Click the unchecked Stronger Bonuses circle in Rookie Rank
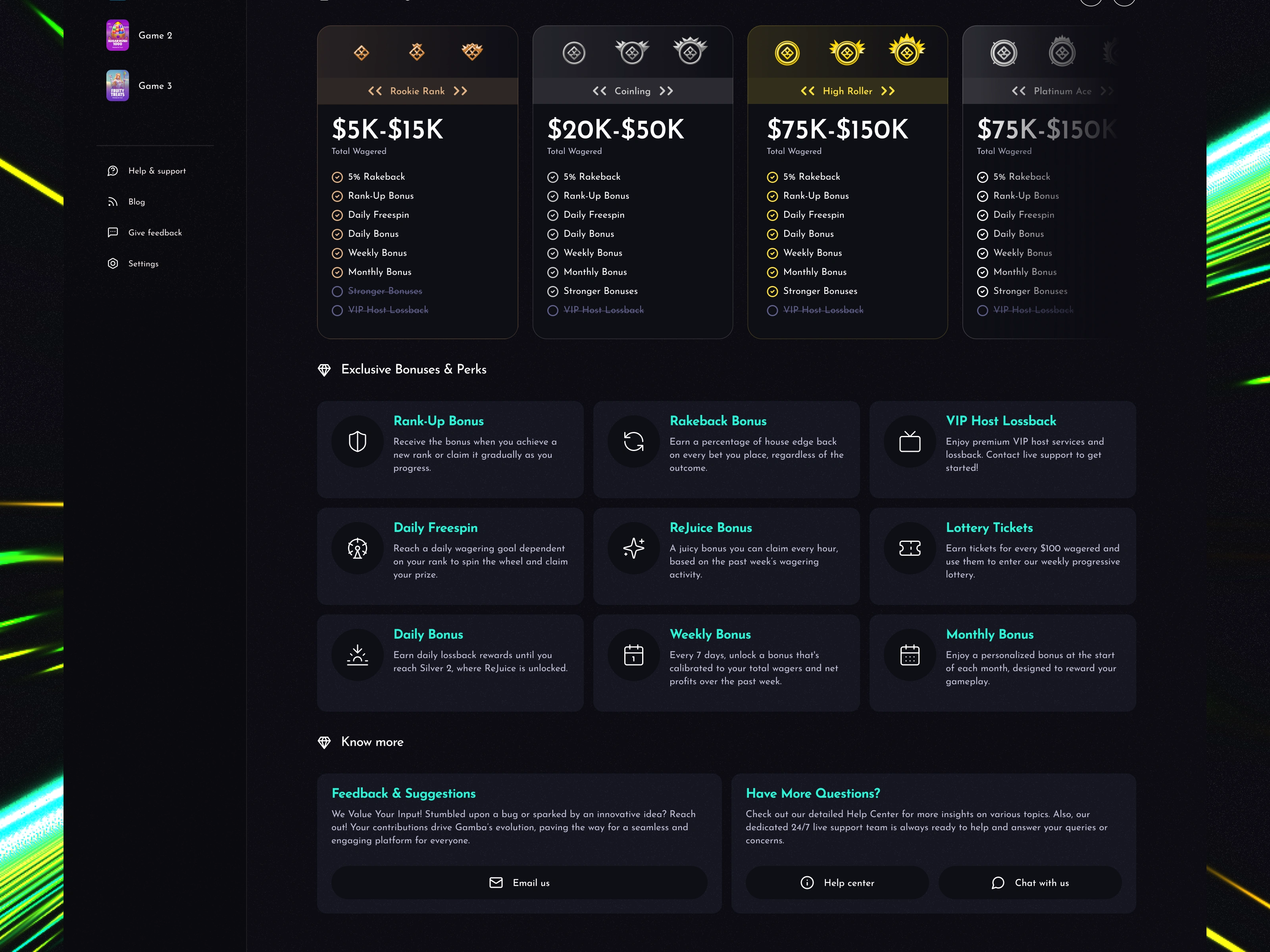Screen dimensions: 1270x952 coord(337,292)
